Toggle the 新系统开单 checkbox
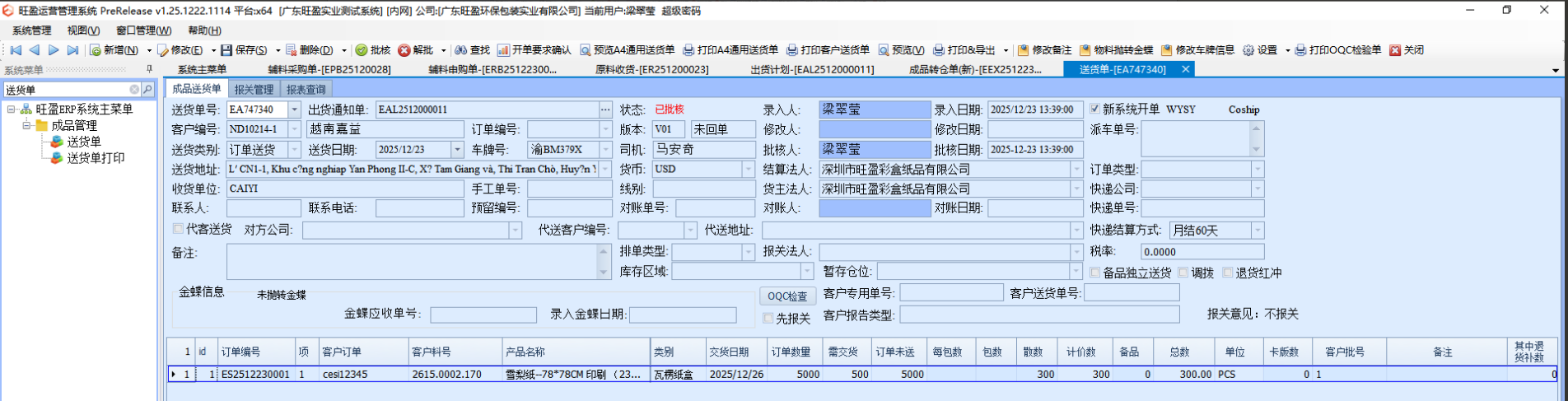1568x401 pixels. [x=1094, y=109]
